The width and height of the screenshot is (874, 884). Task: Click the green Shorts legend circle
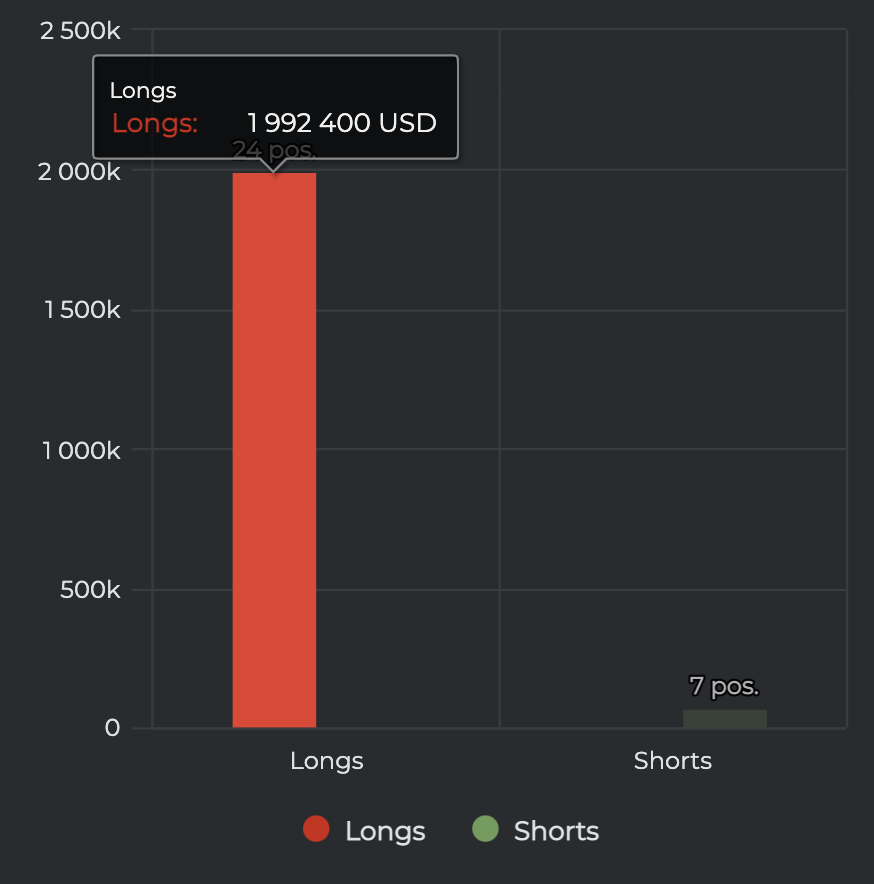(x=485, y=829)
